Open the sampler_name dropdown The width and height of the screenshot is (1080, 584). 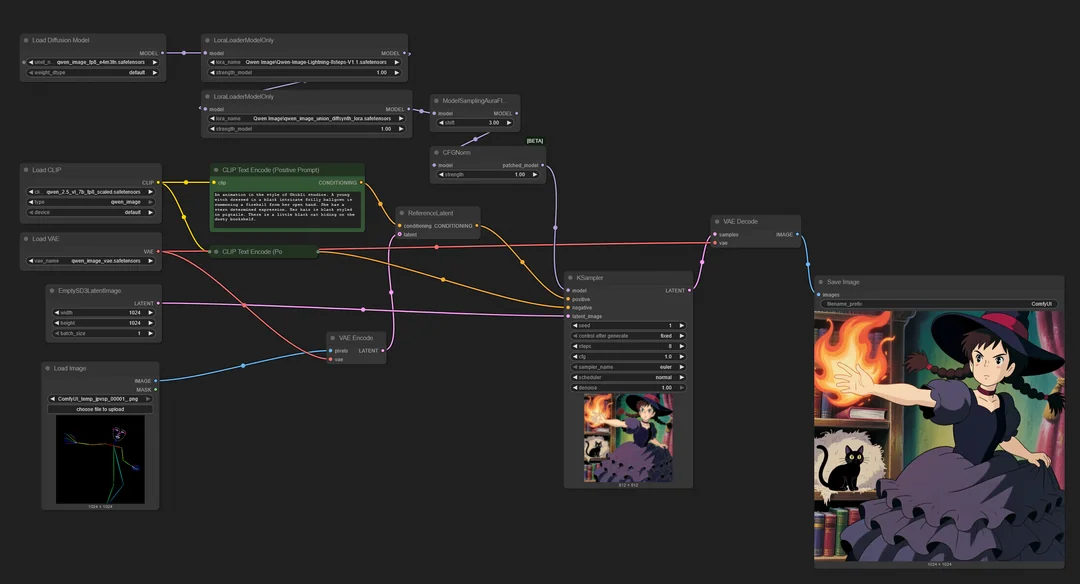click(x=628, y=367)
